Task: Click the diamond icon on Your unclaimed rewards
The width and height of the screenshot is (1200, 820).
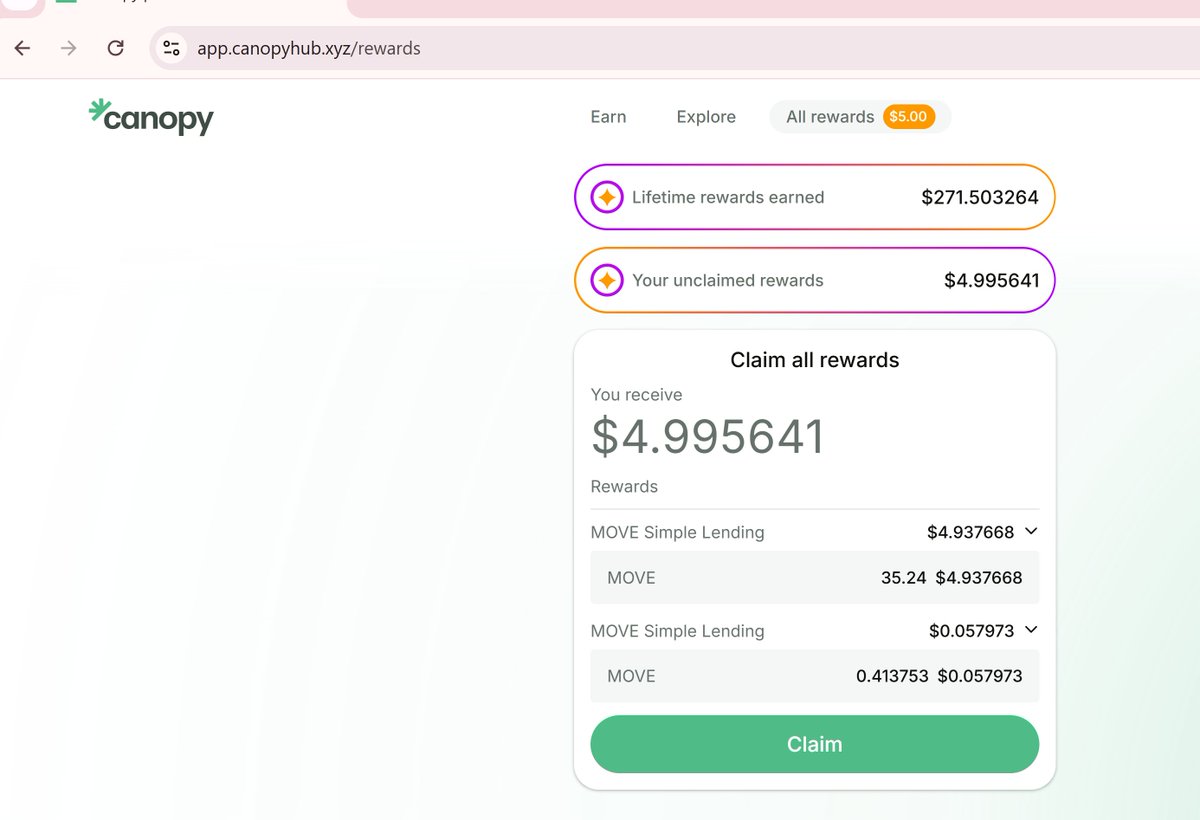Action: [604, 280]
